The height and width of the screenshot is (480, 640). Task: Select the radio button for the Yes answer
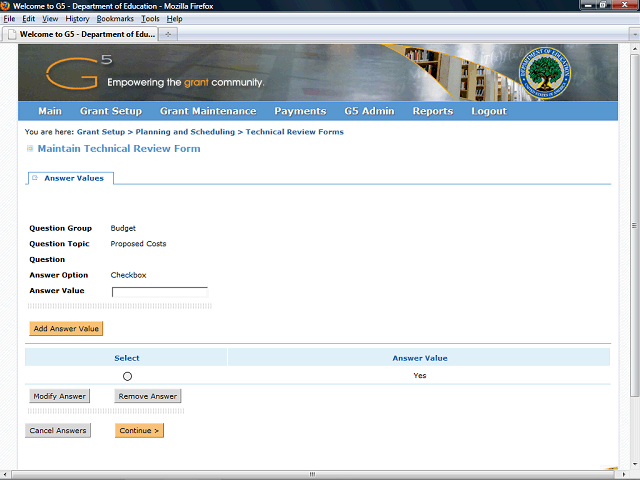tap(127, 376)
